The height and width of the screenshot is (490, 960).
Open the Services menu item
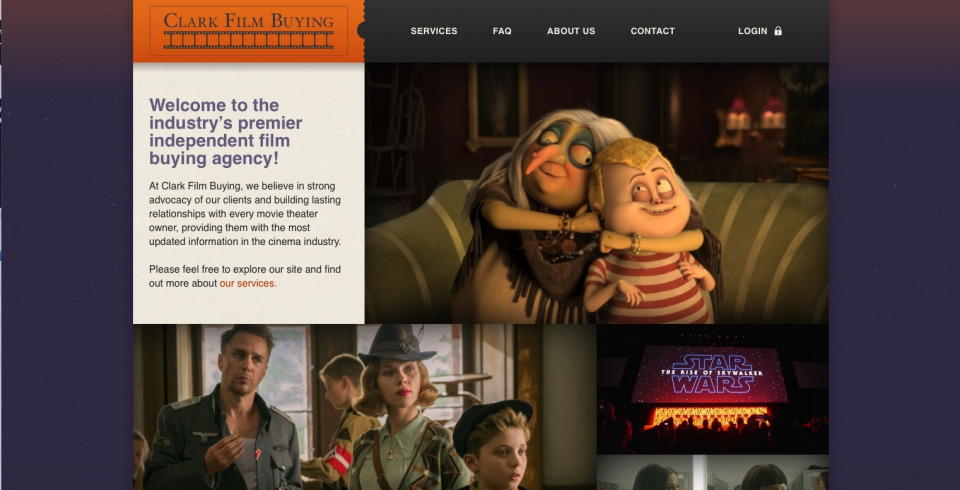point(434,31)
